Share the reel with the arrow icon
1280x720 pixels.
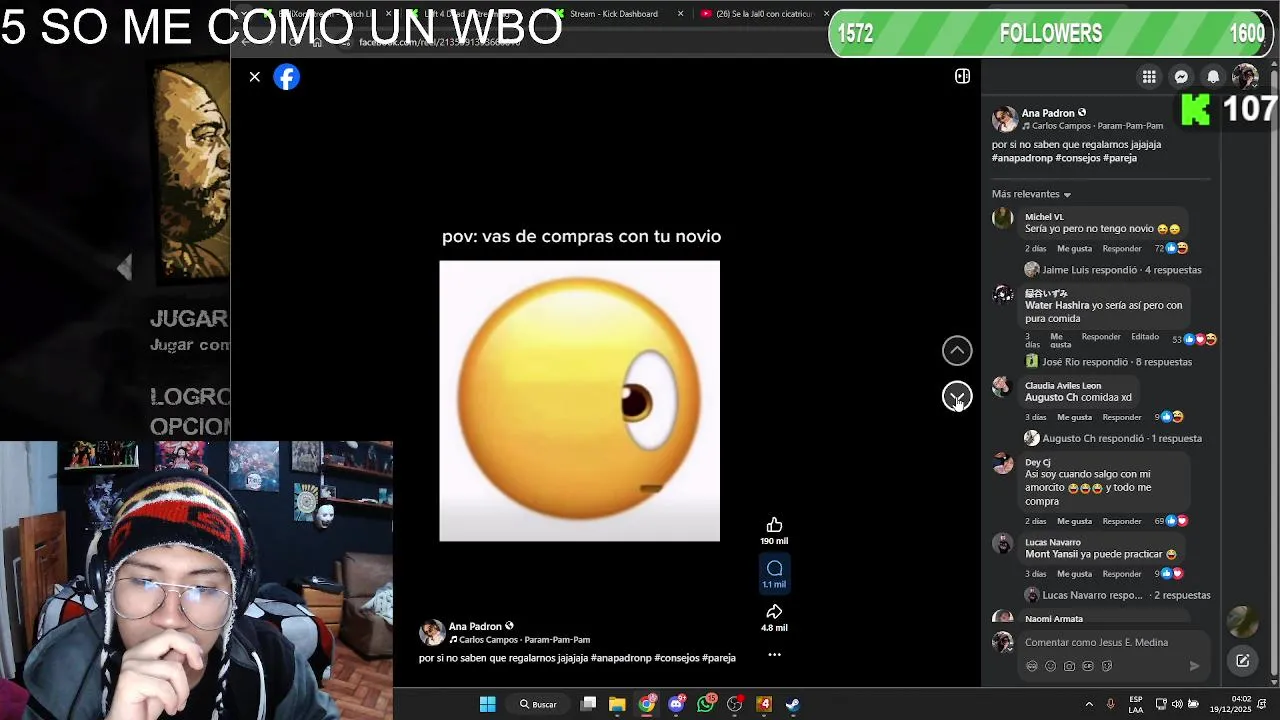coord(774,611)
